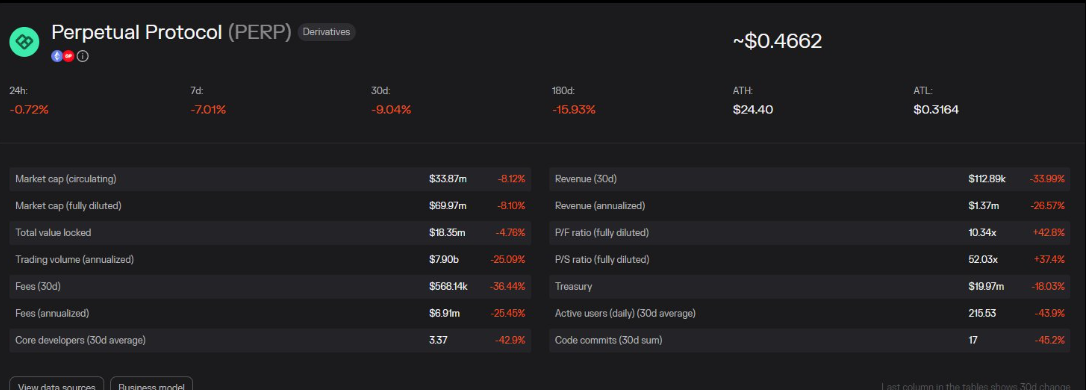Select the Code commits (30d sum) row
The image size is (1086, 390).
click(x=810, y=340)
